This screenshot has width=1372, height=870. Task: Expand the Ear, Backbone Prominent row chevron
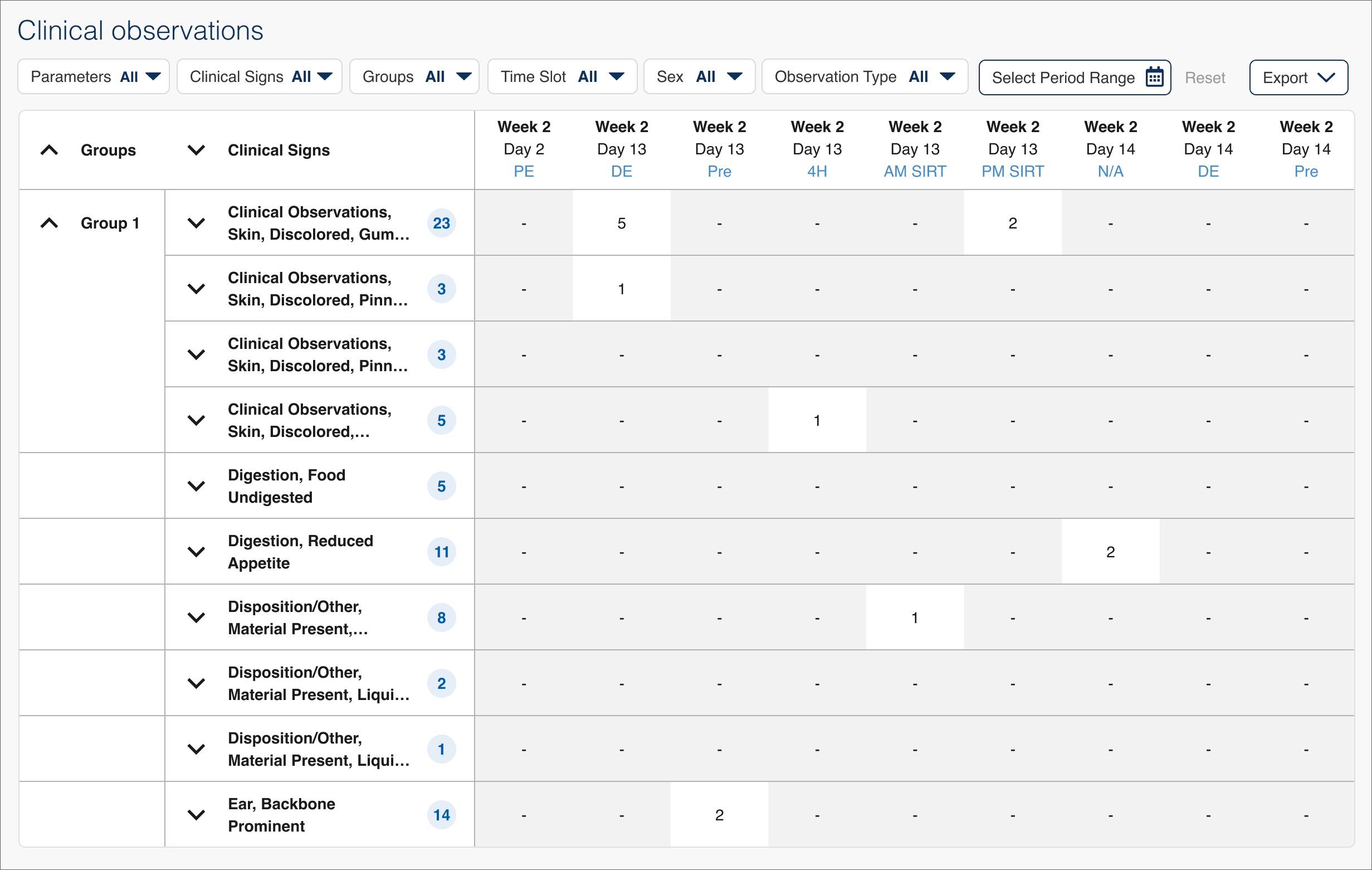click(x=197, y=815)
